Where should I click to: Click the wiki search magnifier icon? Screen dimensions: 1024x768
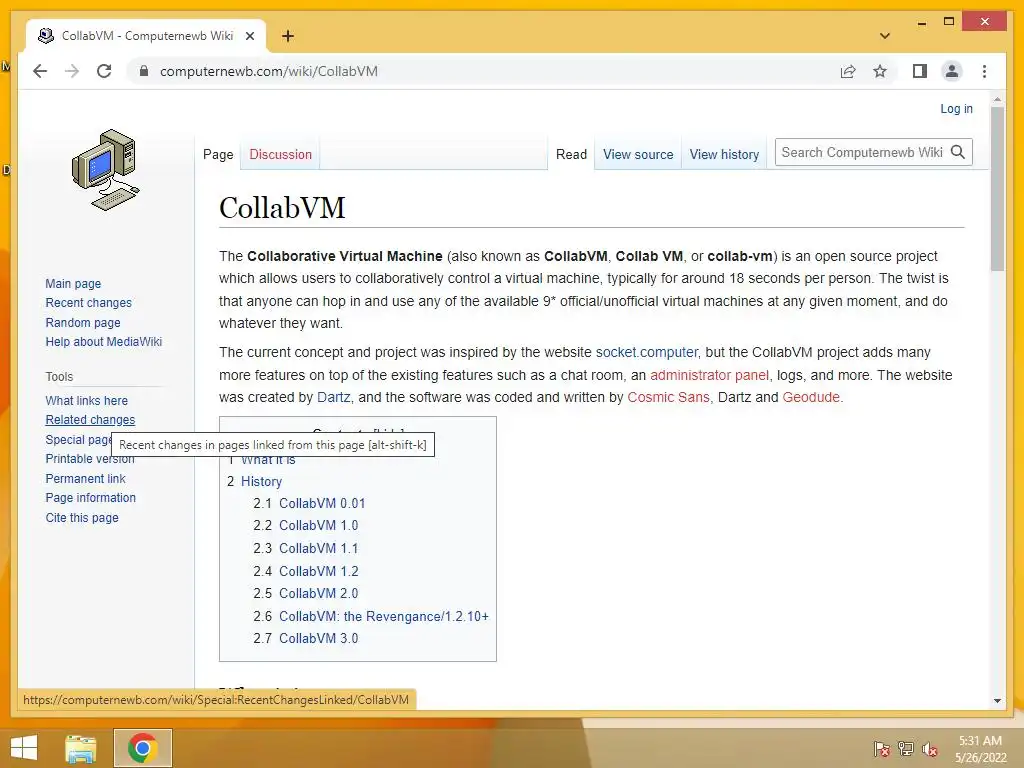(958, 152)
